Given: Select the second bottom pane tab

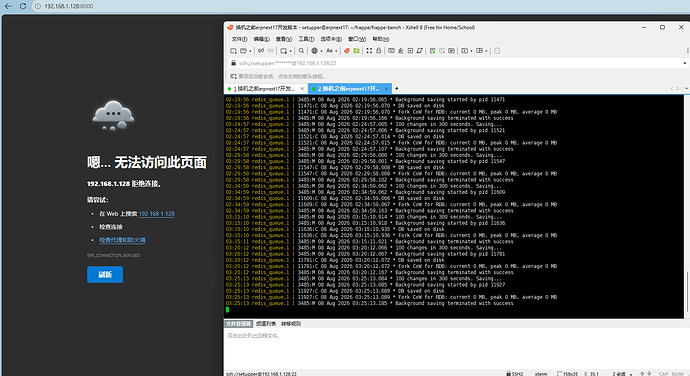Looking at the screenshot, I should click(266, 324).
